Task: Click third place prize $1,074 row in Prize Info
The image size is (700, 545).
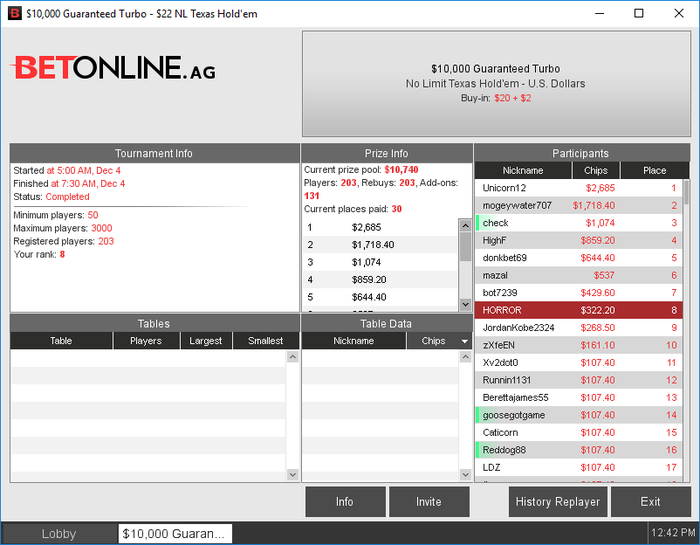Action: tap(380, 262)
